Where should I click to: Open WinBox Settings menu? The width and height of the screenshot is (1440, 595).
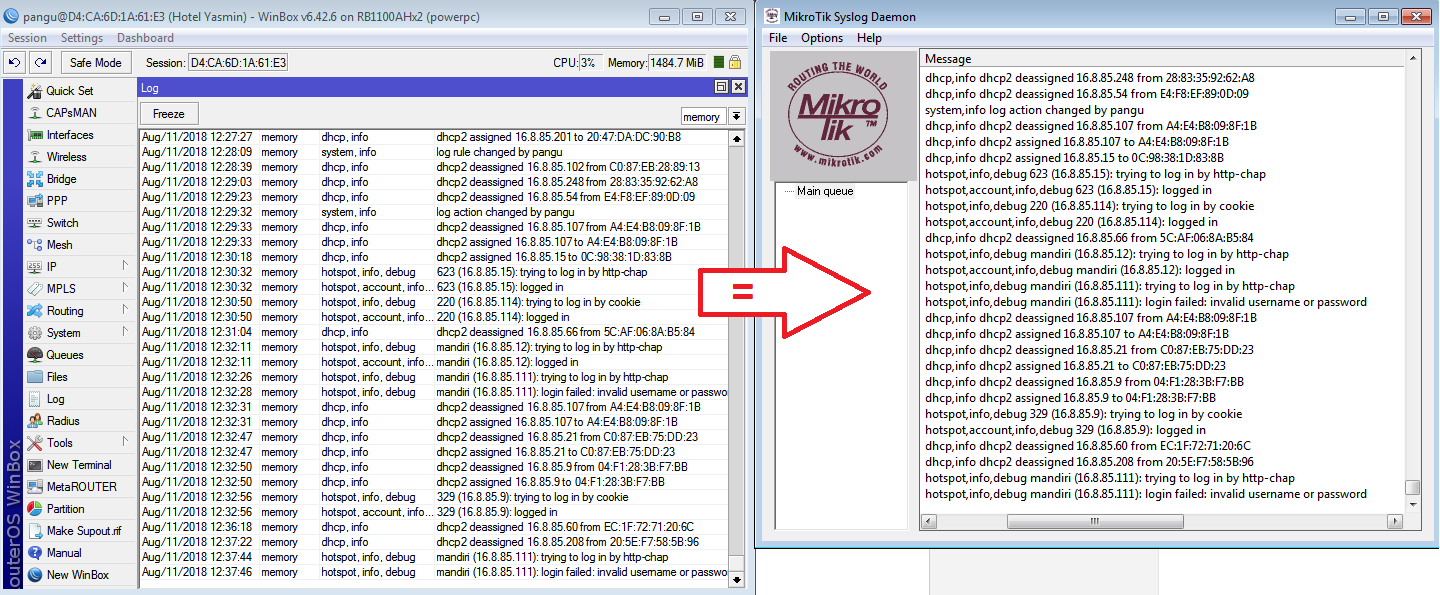(x=82, y=38)
